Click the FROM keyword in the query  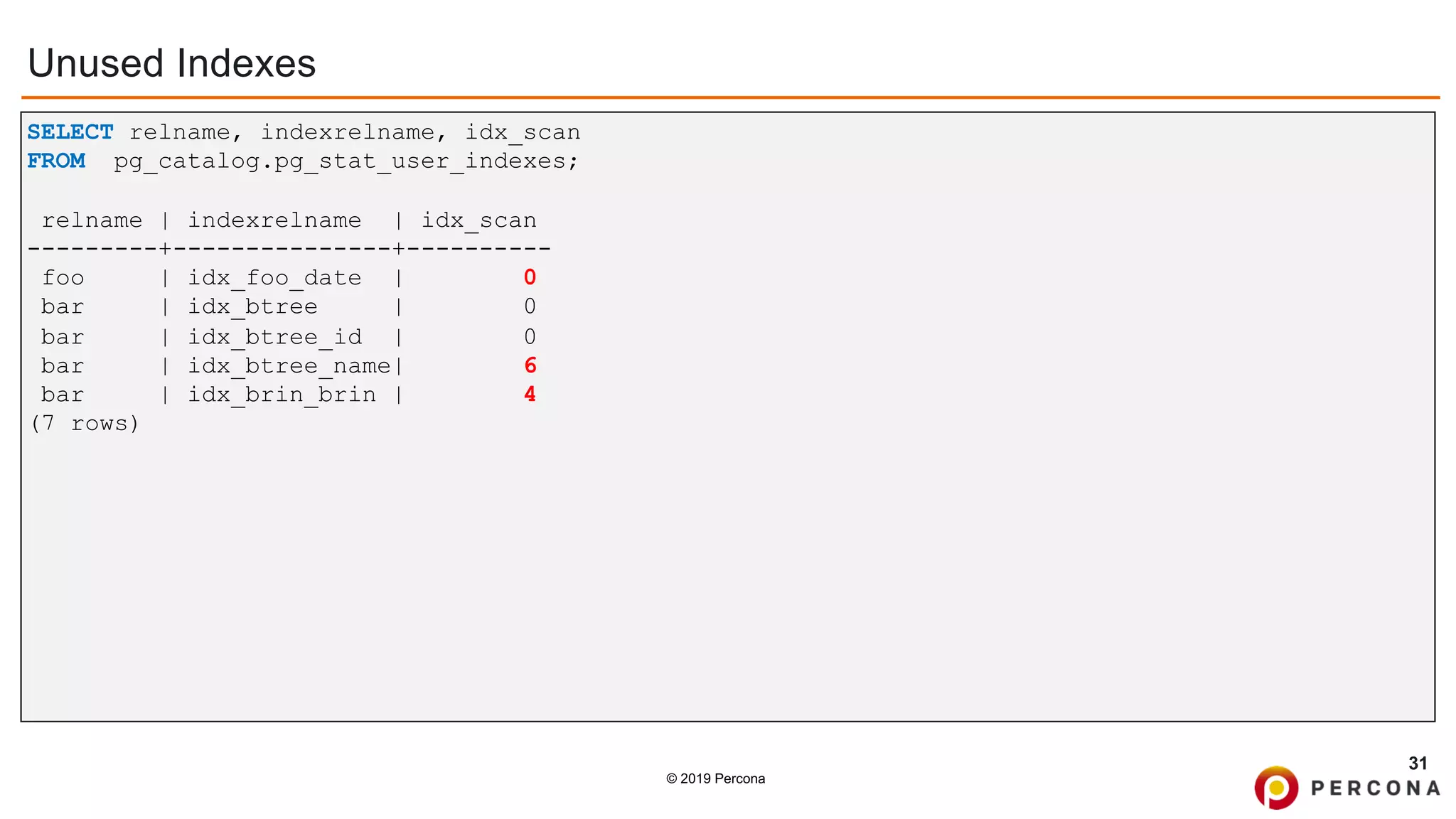pyautogui.click(x=56, y=161)
